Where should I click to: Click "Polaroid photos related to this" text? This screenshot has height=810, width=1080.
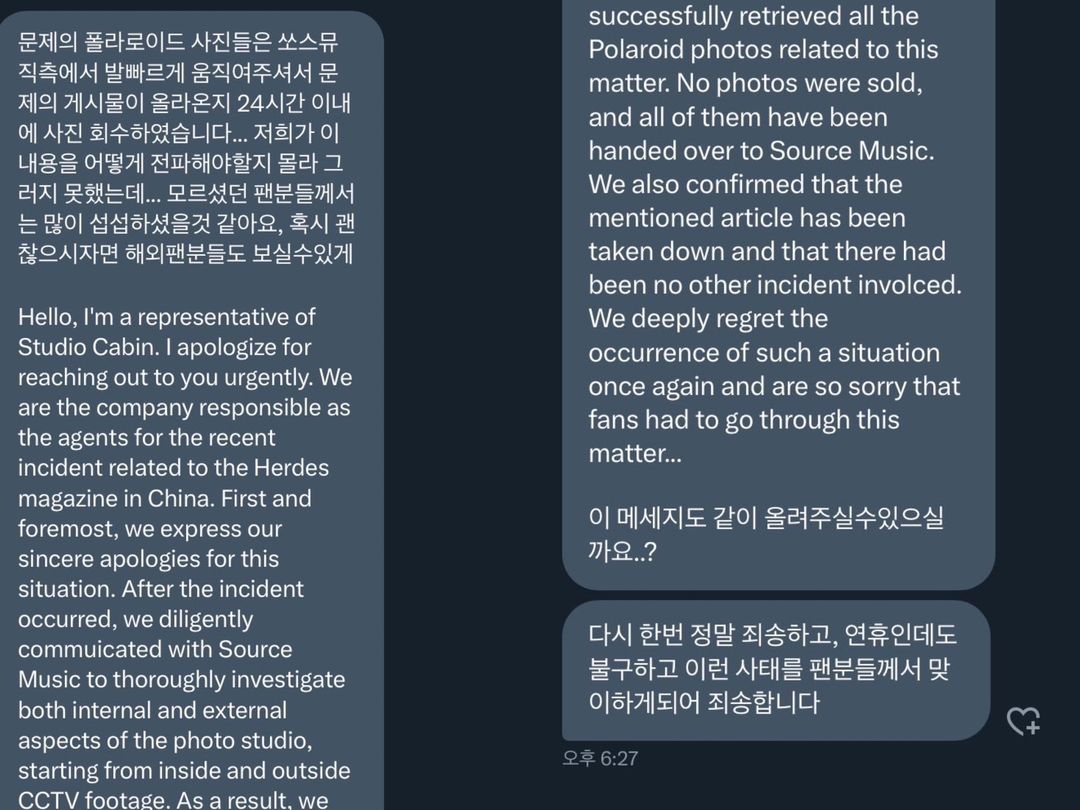[x=763, y=50]
